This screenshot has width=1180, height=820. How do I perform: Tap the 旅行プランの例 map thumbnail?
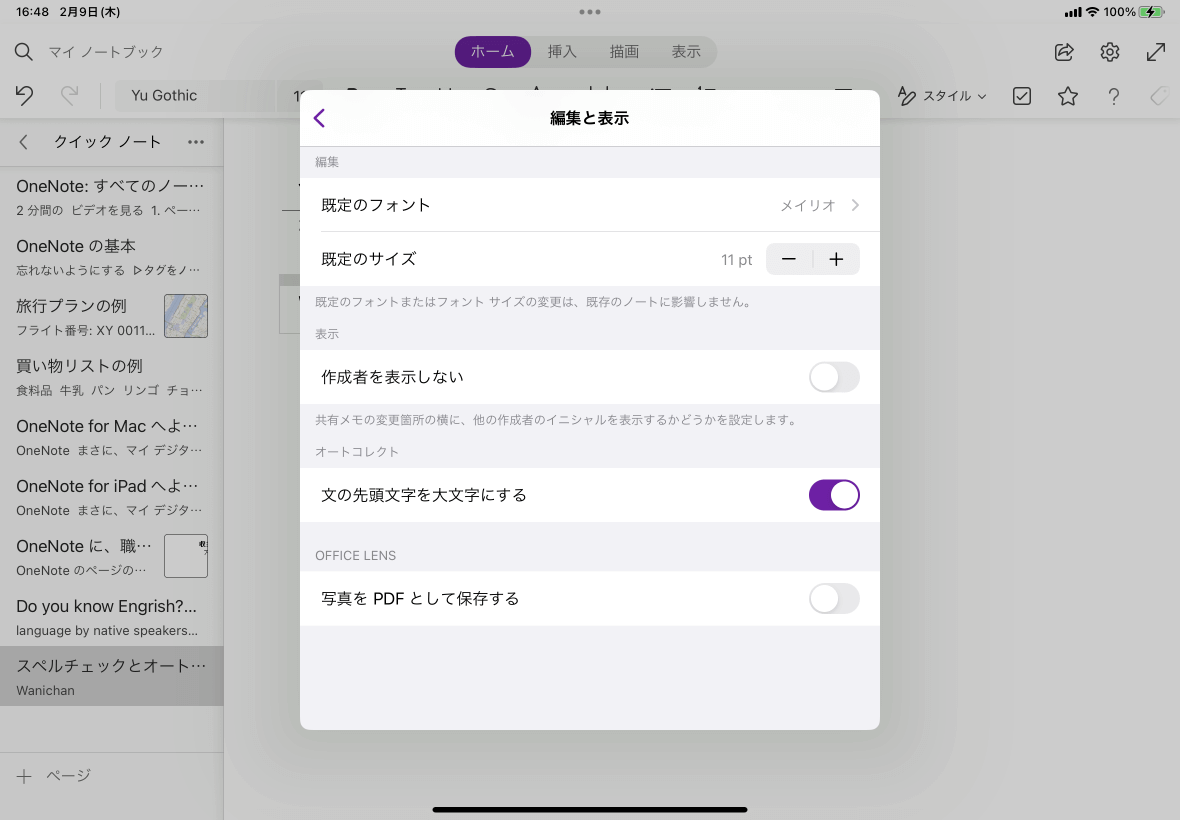pos(186,316)
